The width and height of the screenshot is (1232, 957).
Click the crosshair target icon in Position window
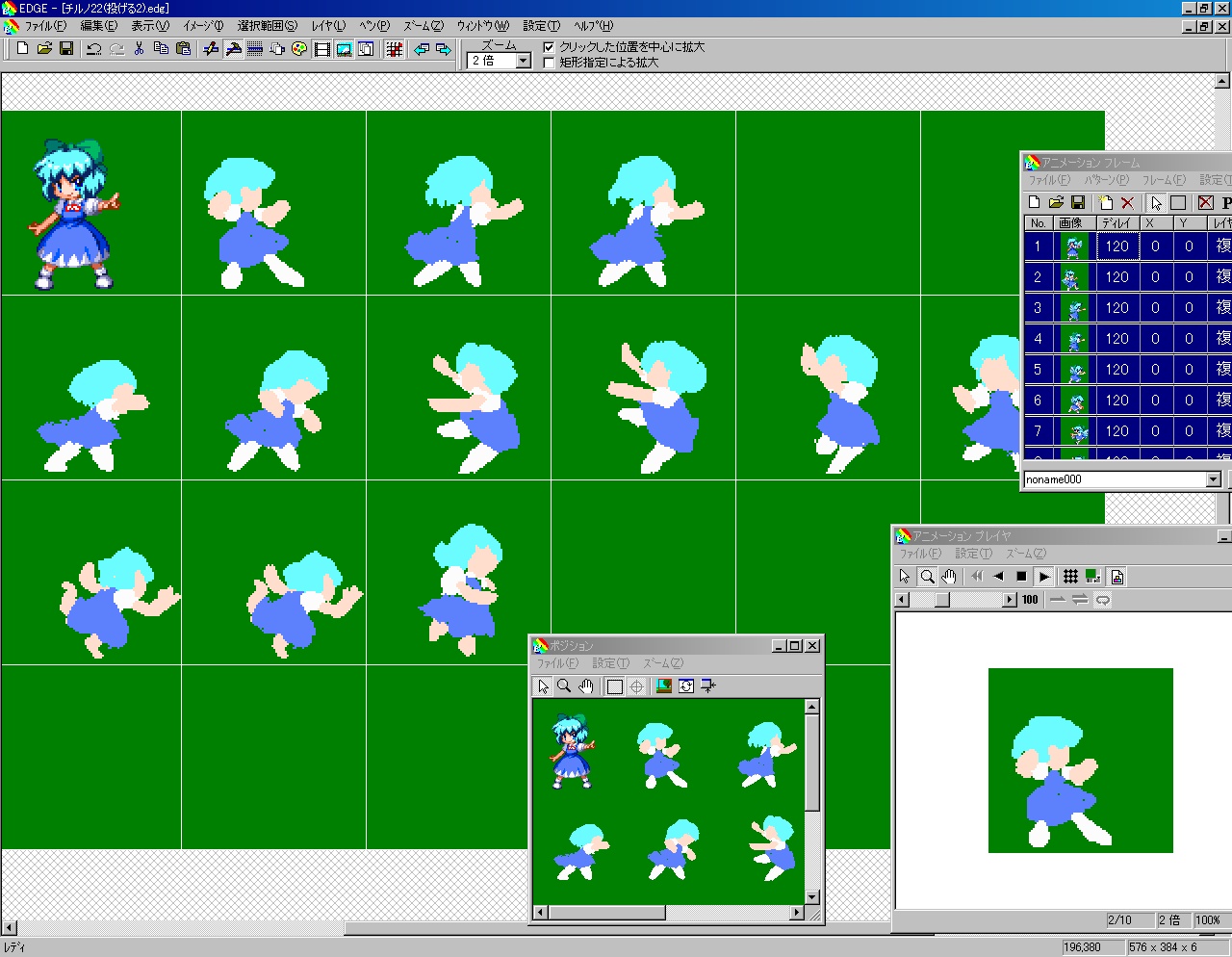coord(636,685)
